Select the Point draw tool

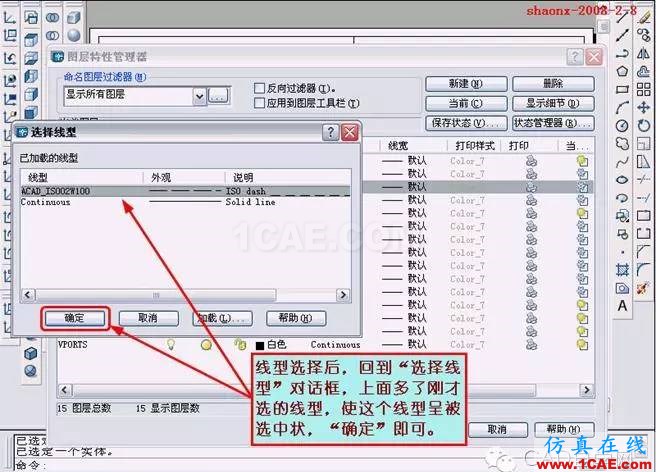click(x=623, y=252)
